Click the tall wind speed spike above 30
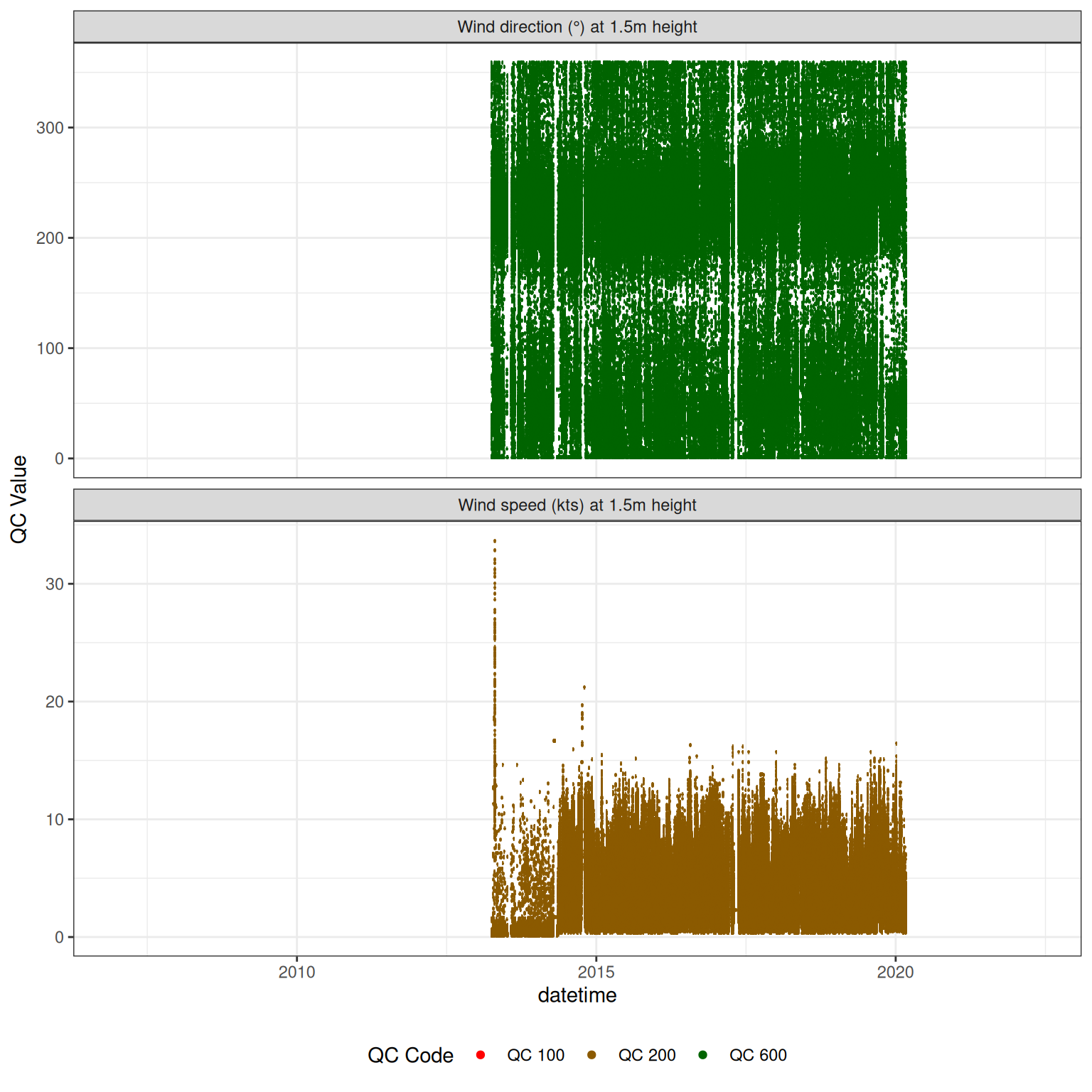 pyautogui.click(x=495, y=562)
